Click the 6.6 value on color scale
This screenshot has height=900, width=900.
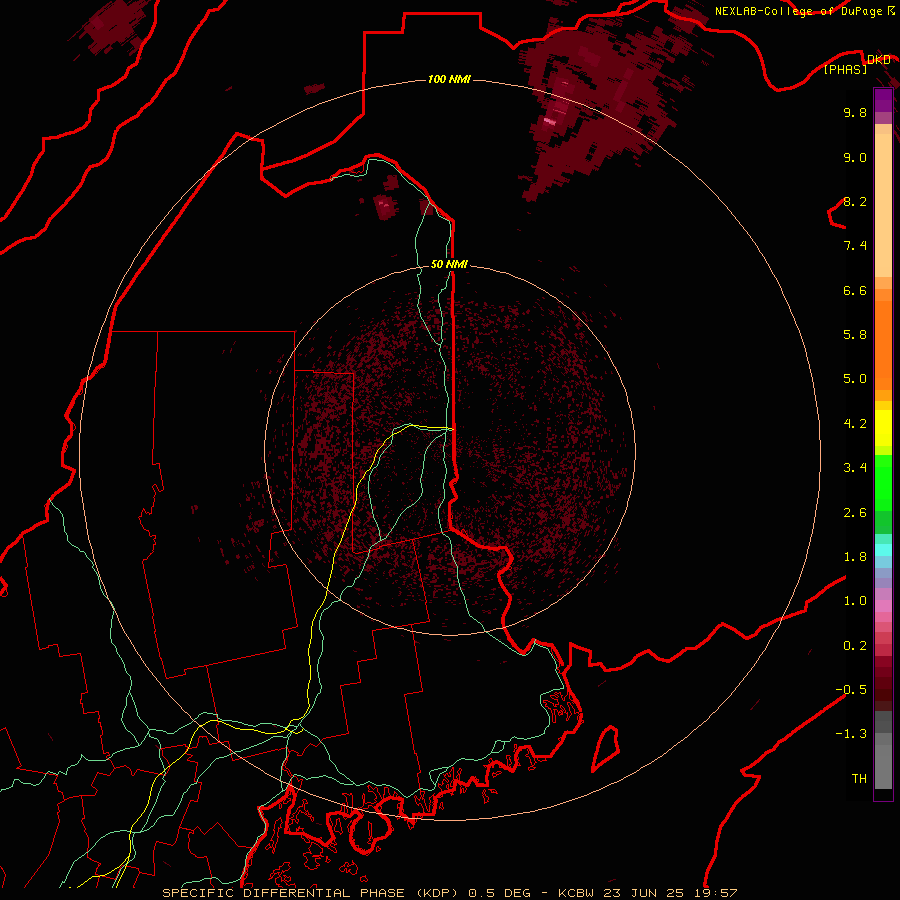855,290
